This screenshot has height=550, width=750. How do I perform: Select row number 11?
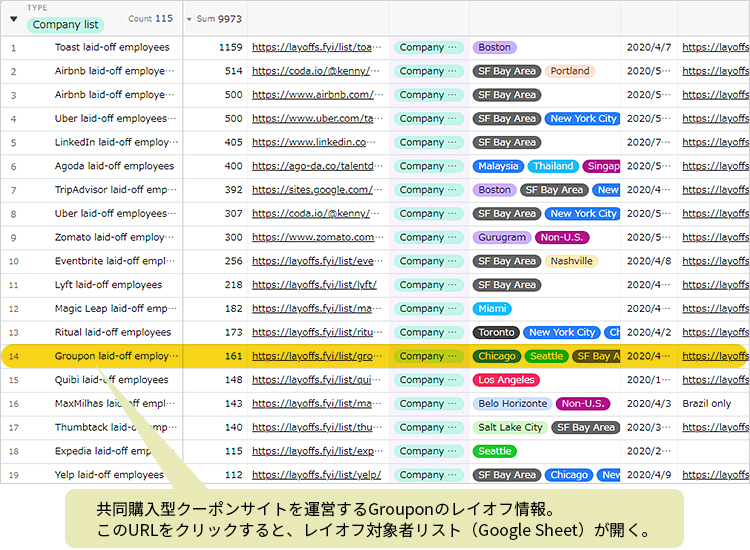coord(13,286)
